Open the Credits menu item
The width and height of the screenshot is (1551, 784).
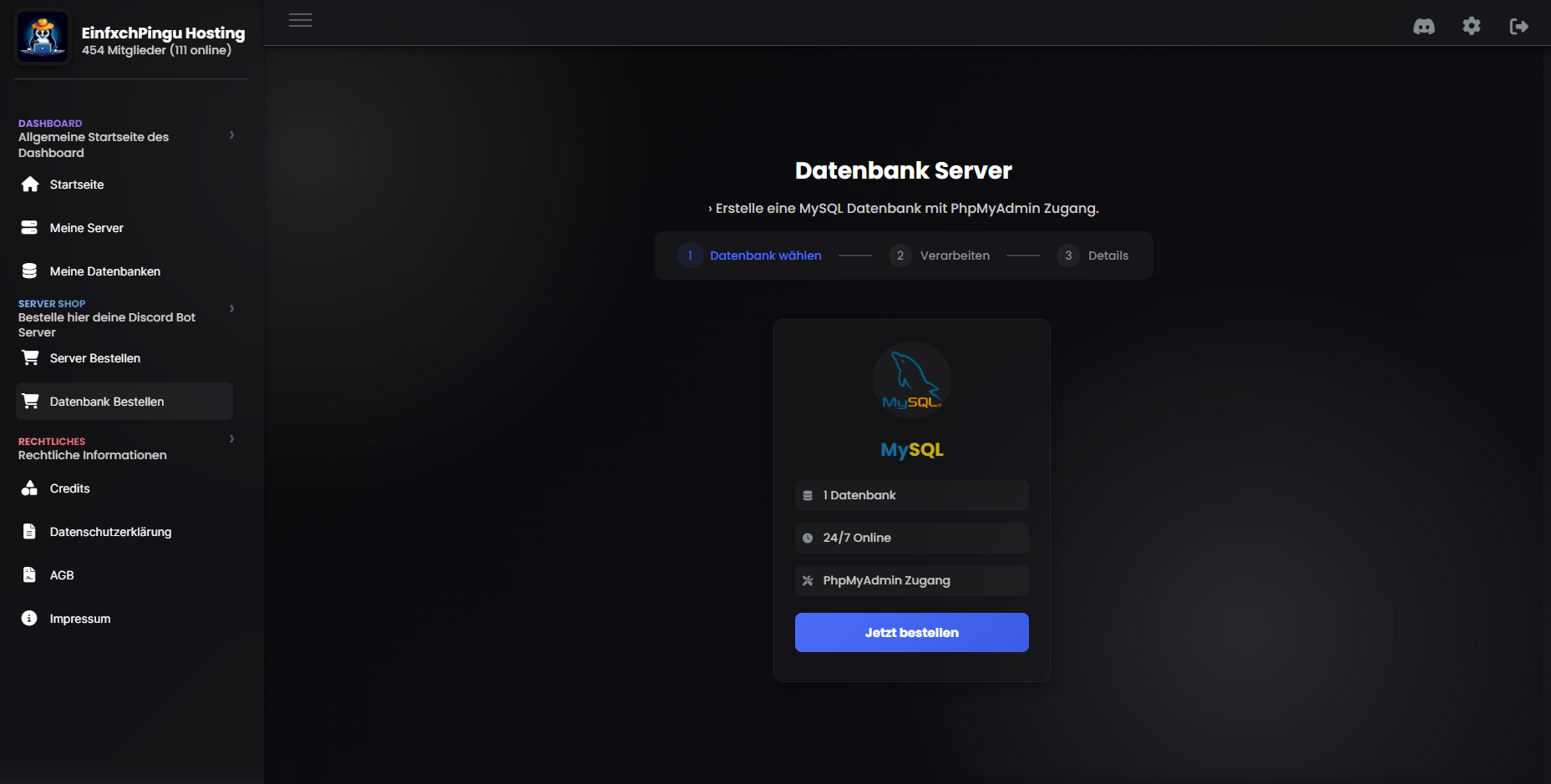[x=69, y=488]
